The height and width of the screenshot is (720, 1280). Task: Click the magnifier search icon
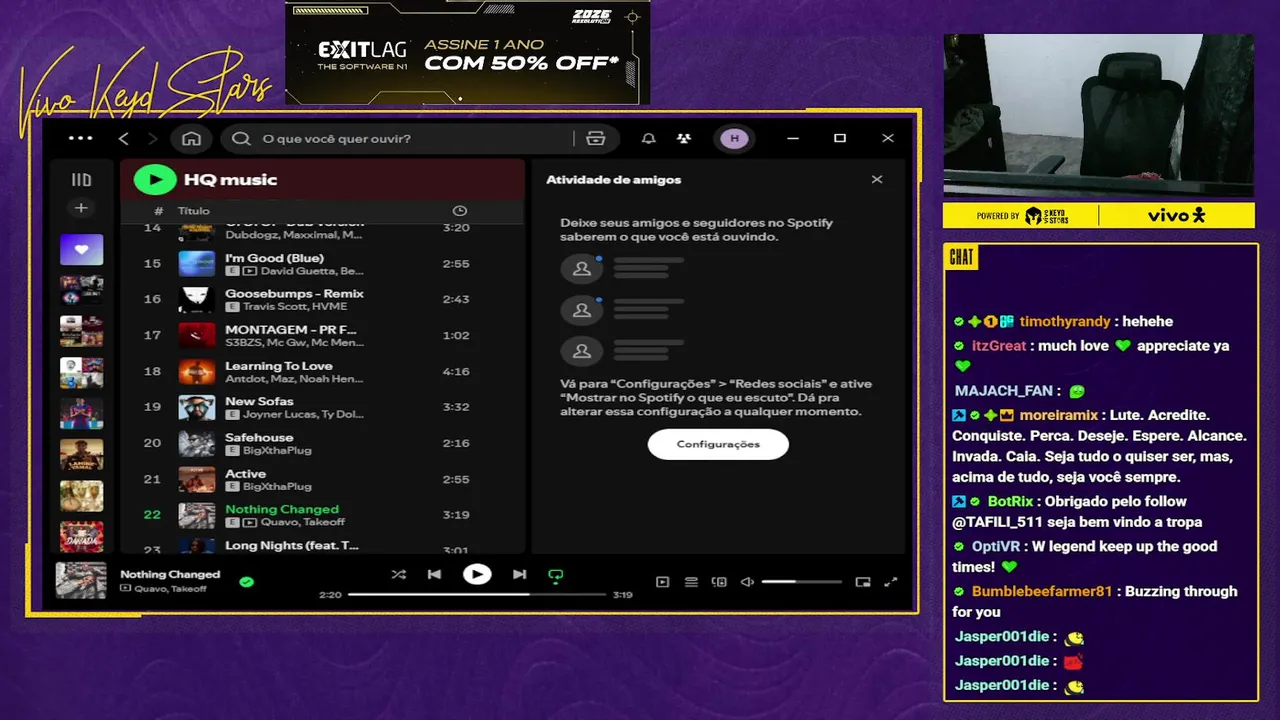[241, 139]
